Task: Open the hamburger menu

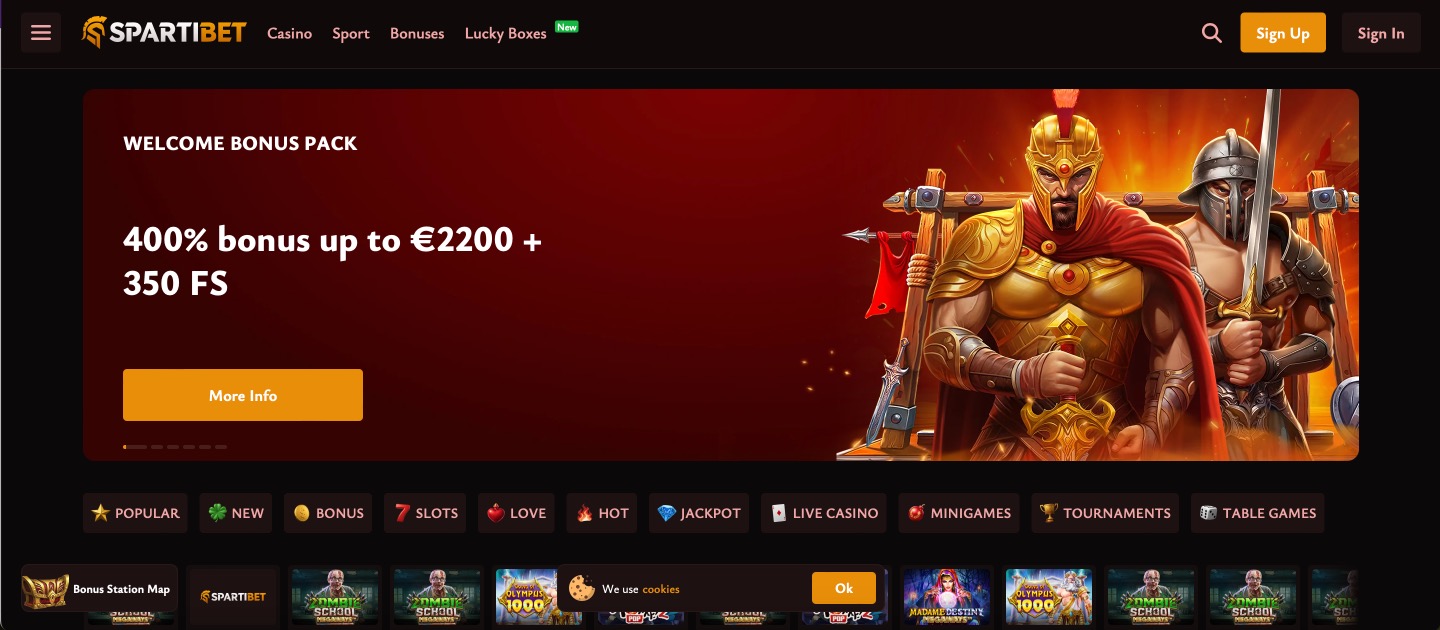Action: point(41,33)
